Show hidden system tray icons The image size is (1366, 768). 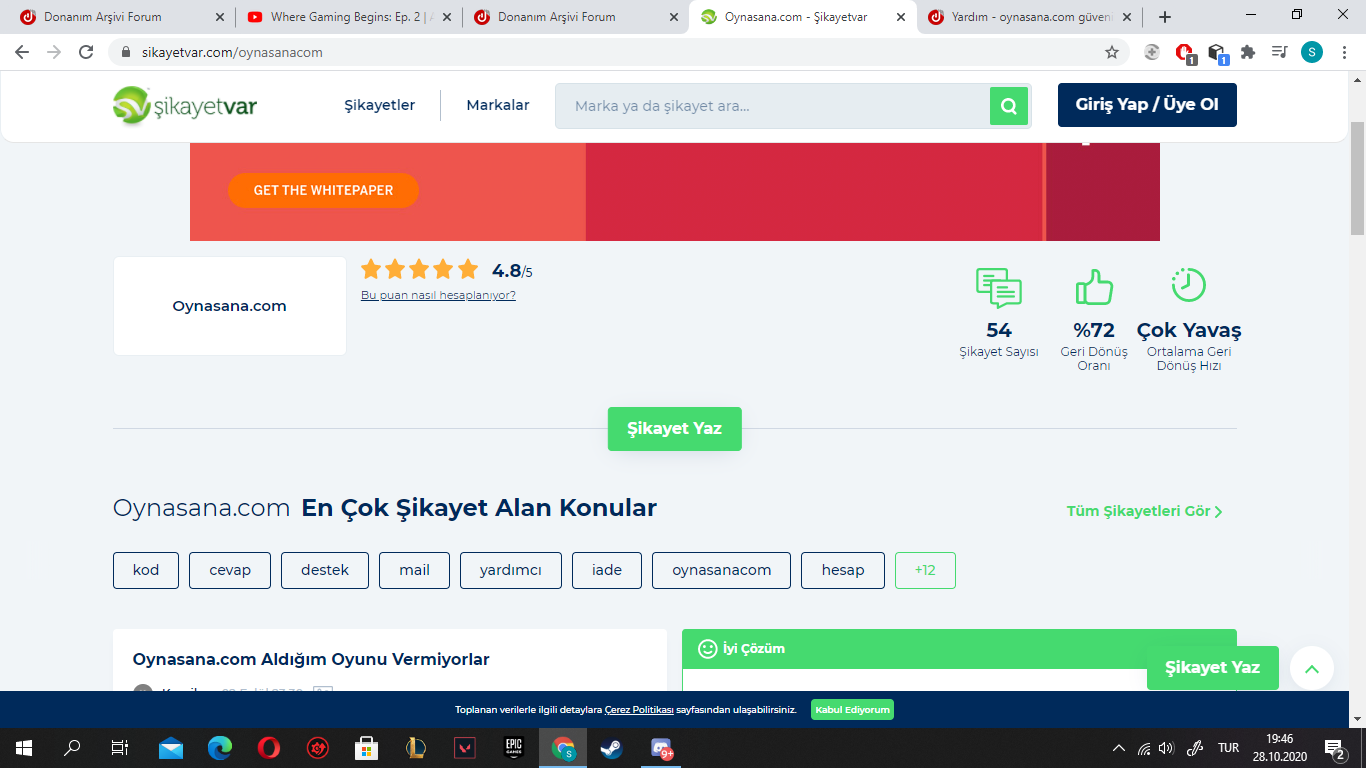pos(1119,748)
